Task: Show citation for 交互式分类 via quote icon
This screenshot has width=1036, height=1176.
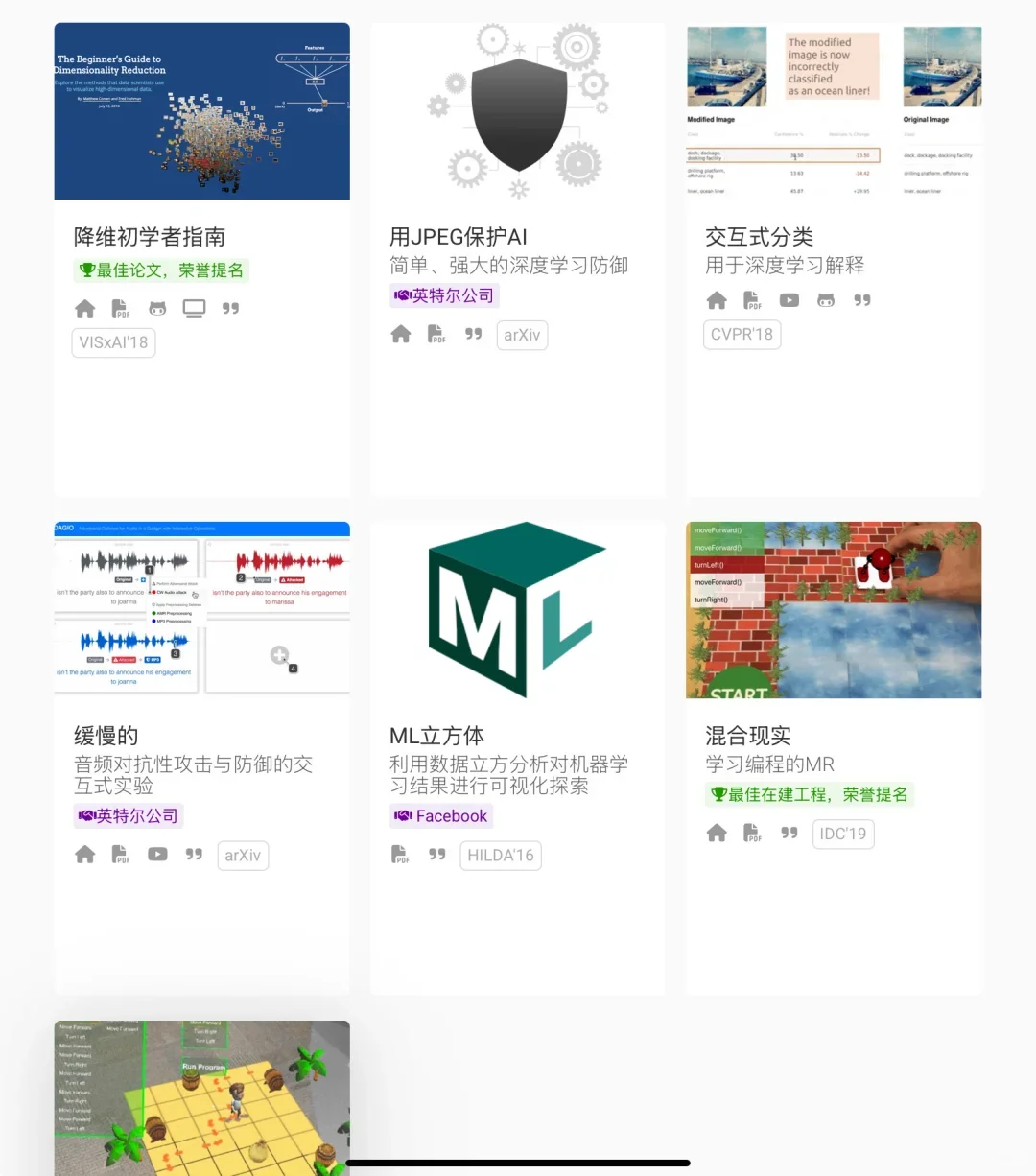Action: (861, 299)
